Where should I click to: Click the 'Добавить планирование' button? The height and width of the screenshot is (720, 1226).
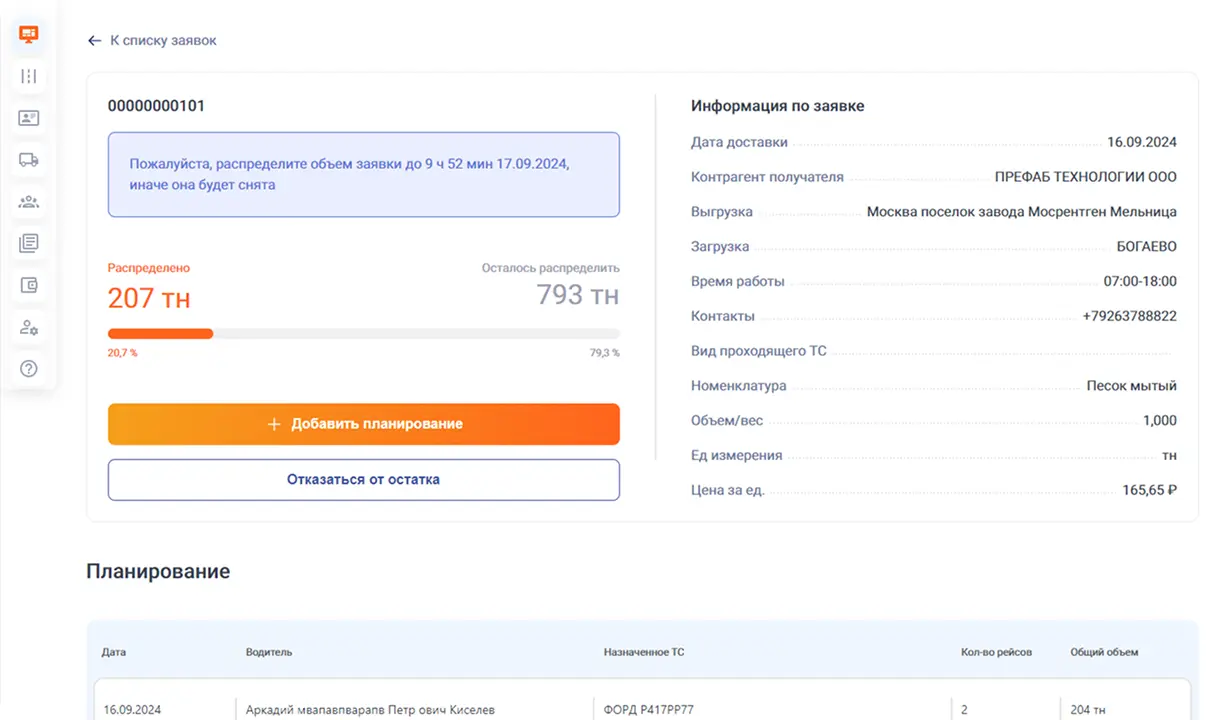(364, 424)
